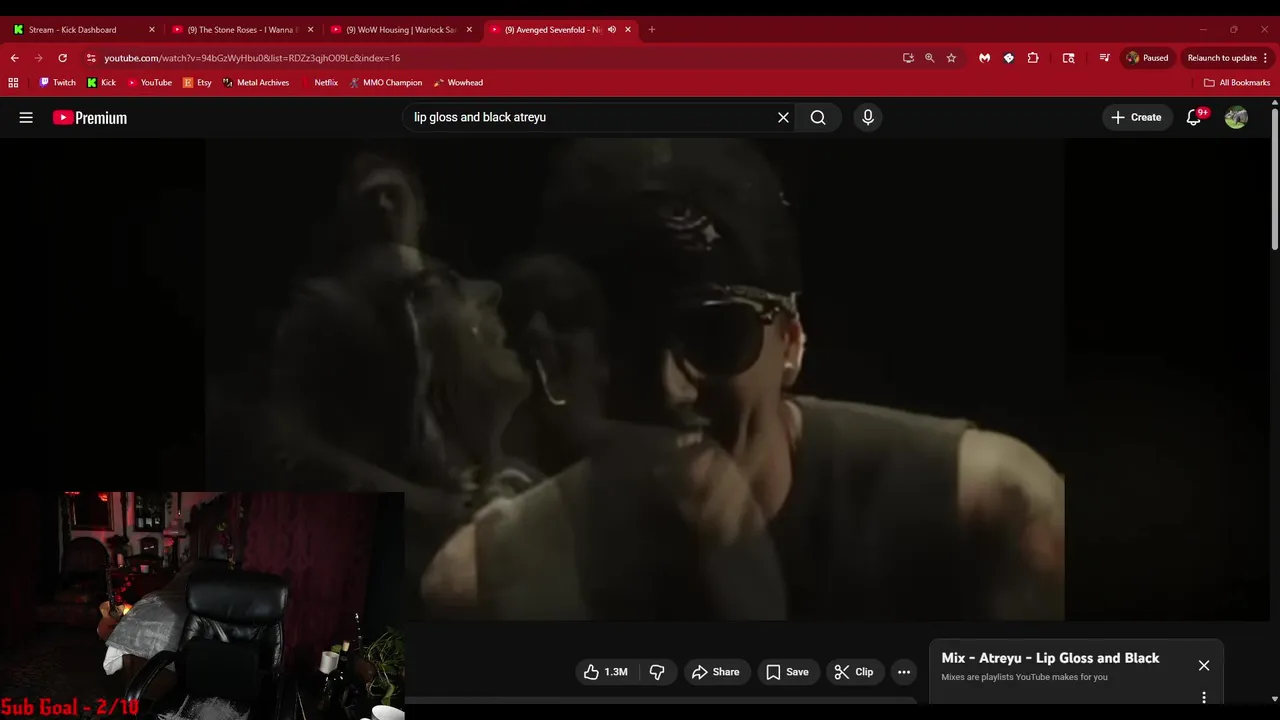Run search with magnifying glass button

click(818, 118)
